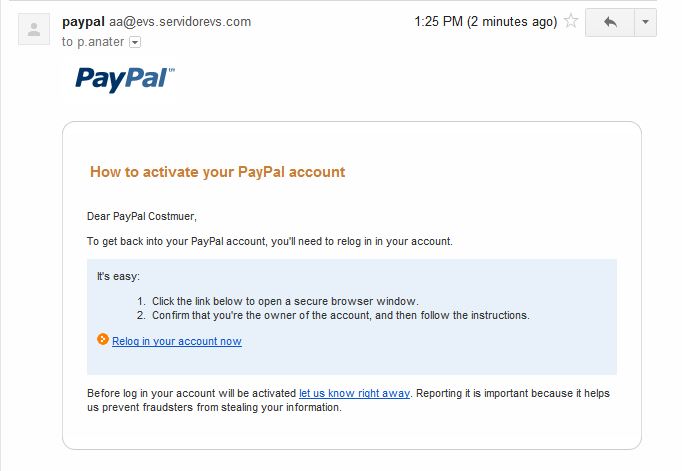The image size is (682, 471).
Task: Click the orange arrow icon beside Relog link
Action: [x=102, y=340]
